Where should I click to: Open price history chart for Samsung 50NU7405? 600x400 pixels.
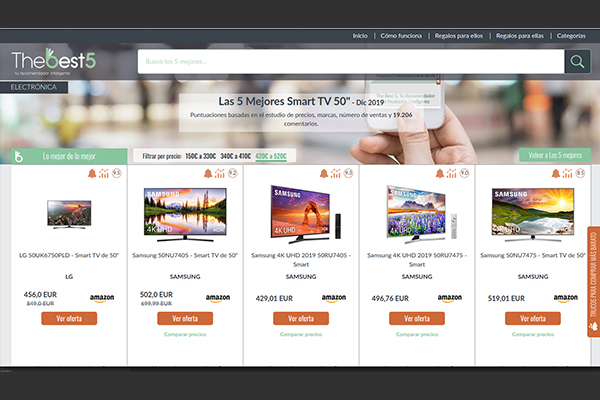tap(219, 173)
